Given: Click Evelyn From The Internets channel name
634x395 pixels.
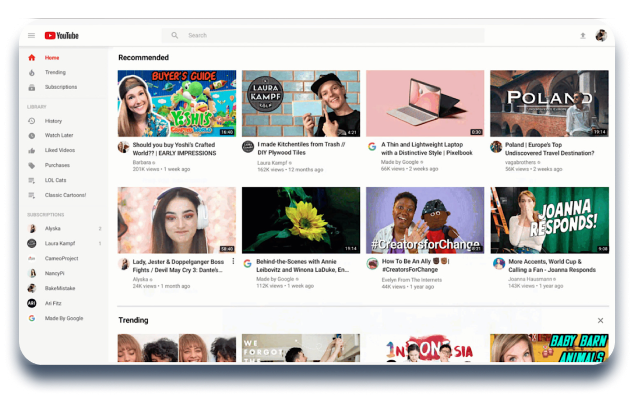Looking at the screenshot, I should [x=412, y=279].
